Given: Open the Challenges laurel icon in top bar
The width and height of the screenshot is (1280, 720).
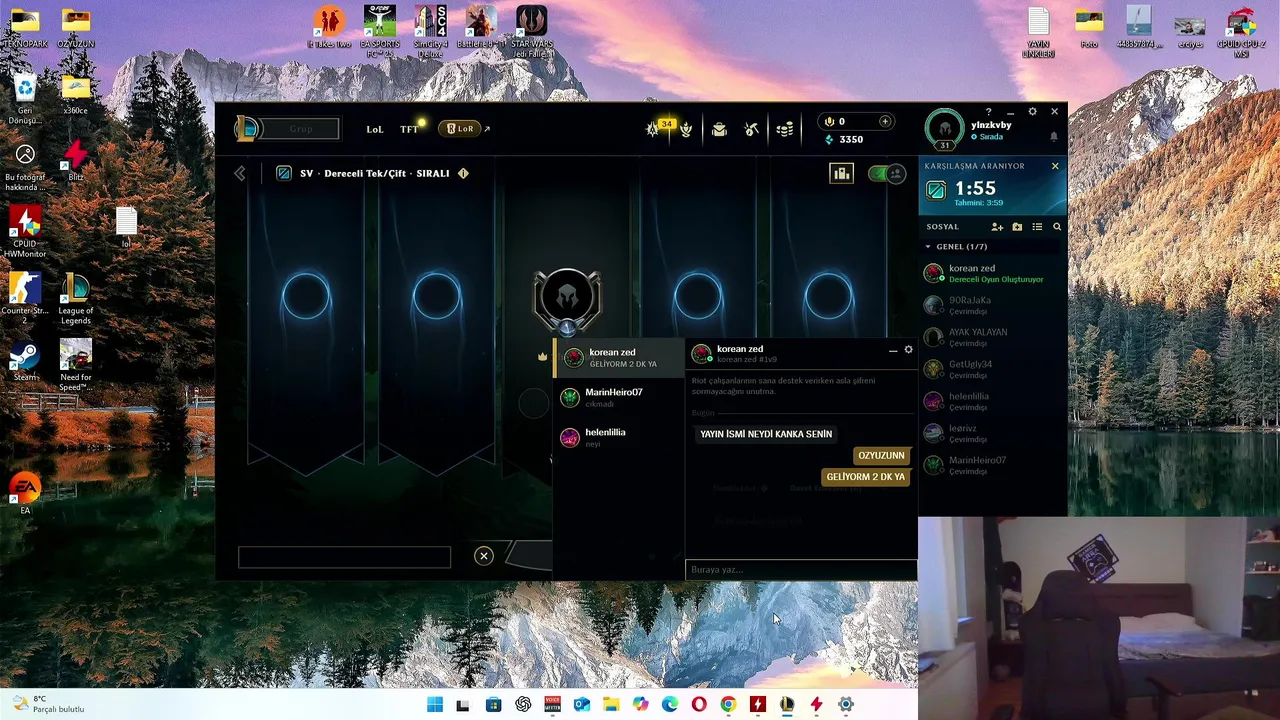Looking at the screenshot, I should point(686,129).
